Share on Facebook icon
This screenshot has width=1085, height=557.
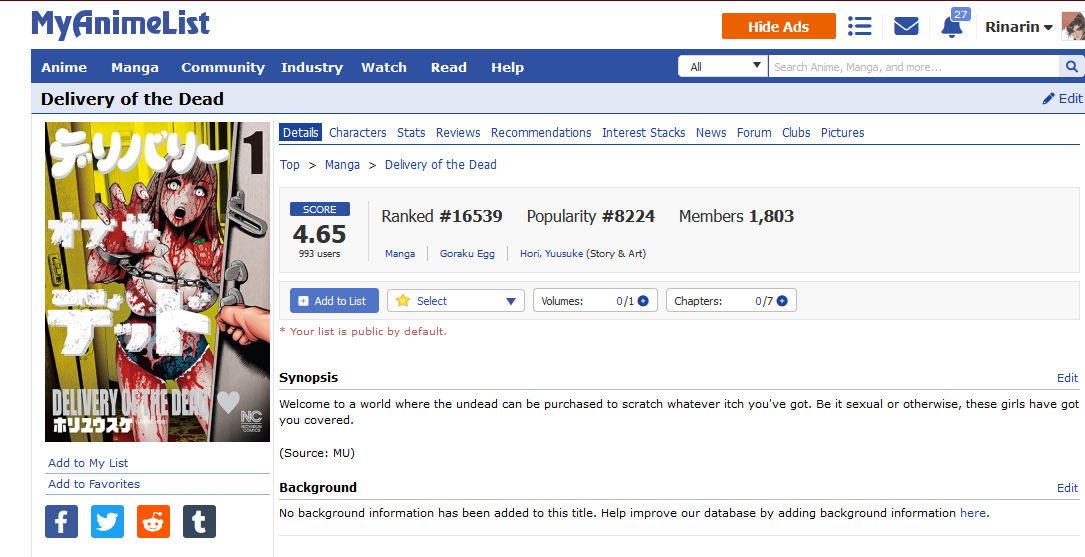click(x=62, y=521)
